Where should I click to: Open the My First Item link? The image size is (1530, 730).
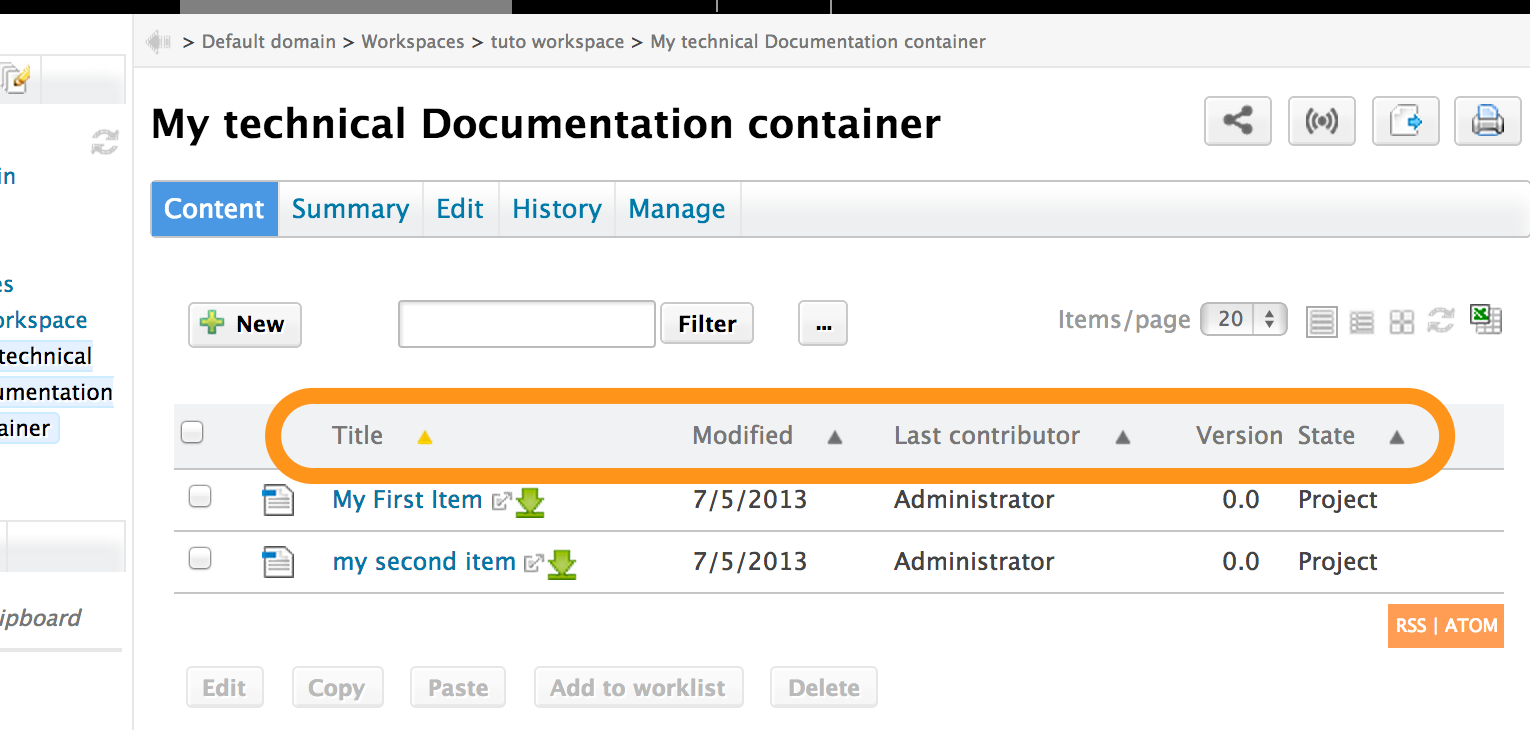[x=407, y=500]
